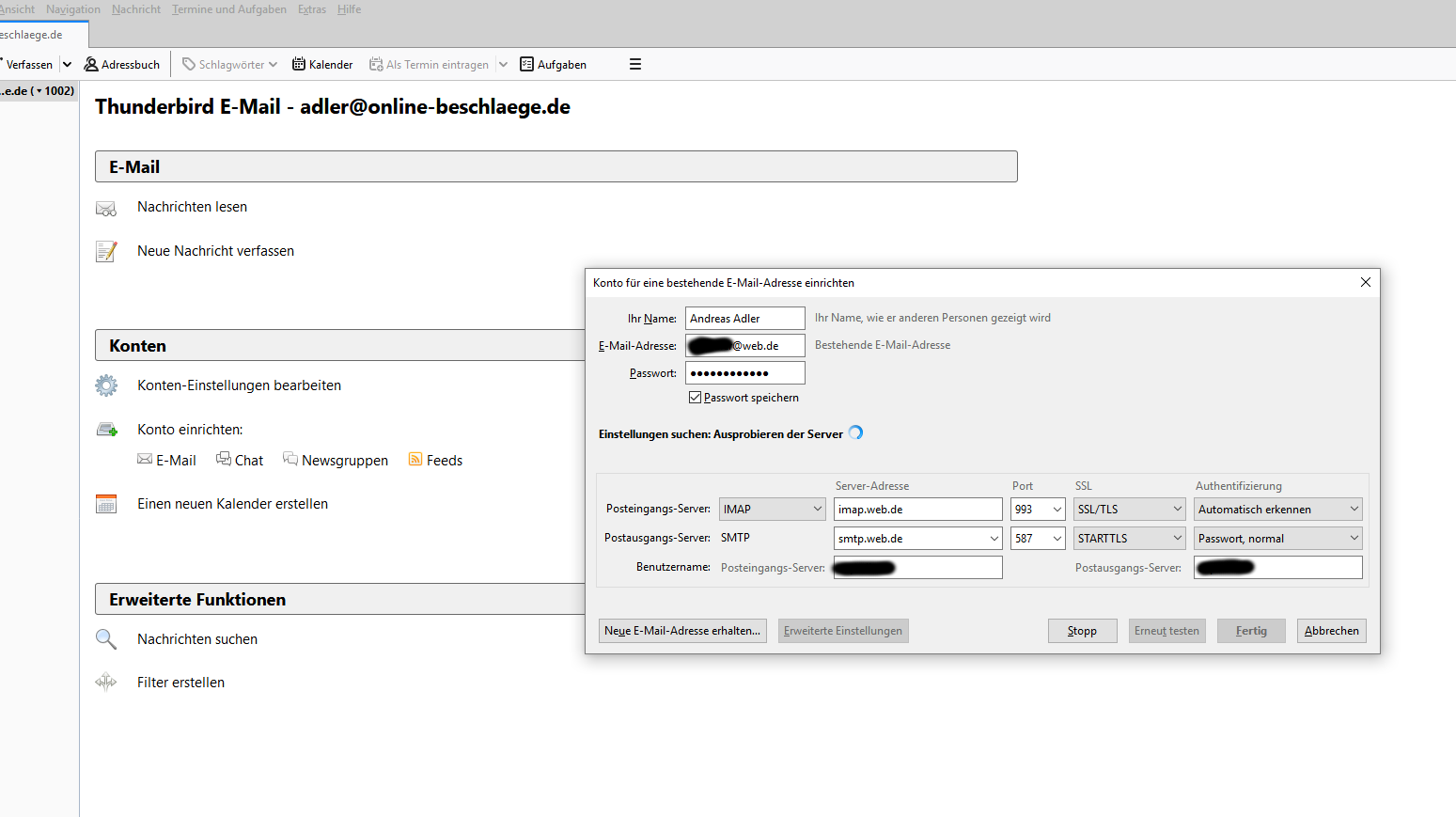Click the Erweiterte Einstellungen button
Viewport: 1456px width, 817px height.
tap(843, 631)
